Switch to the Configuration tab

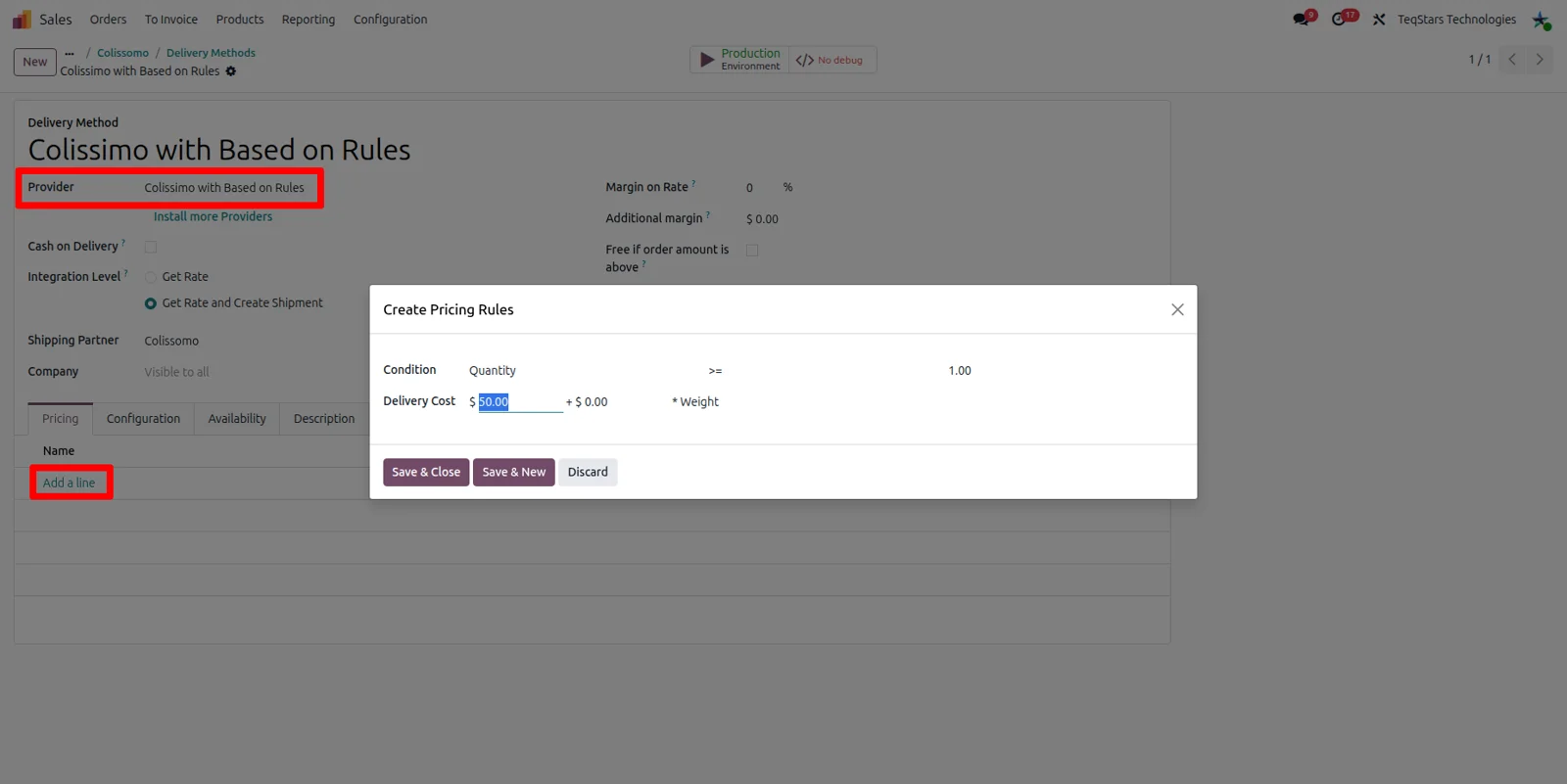pyautogui.click(x=143, y=419)
